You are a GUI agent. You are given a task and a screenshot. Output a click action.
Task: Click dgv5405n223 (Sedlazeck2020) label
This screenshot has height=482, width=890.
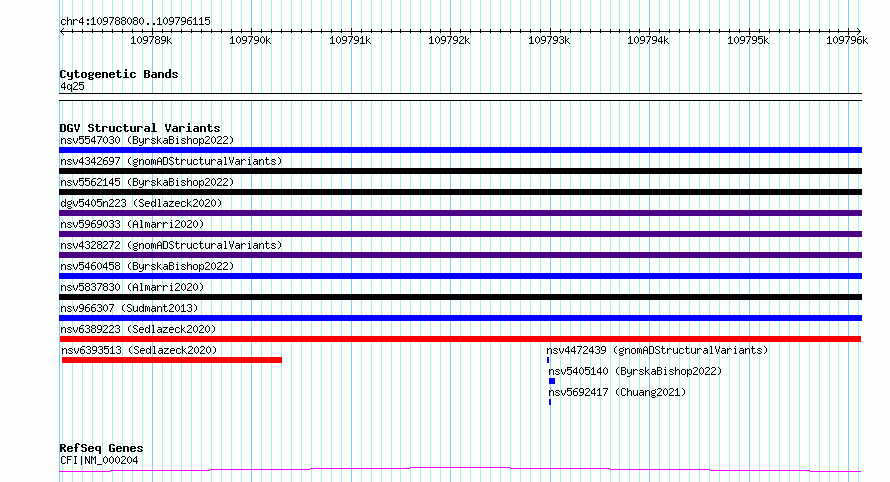(x=141, y=203)
